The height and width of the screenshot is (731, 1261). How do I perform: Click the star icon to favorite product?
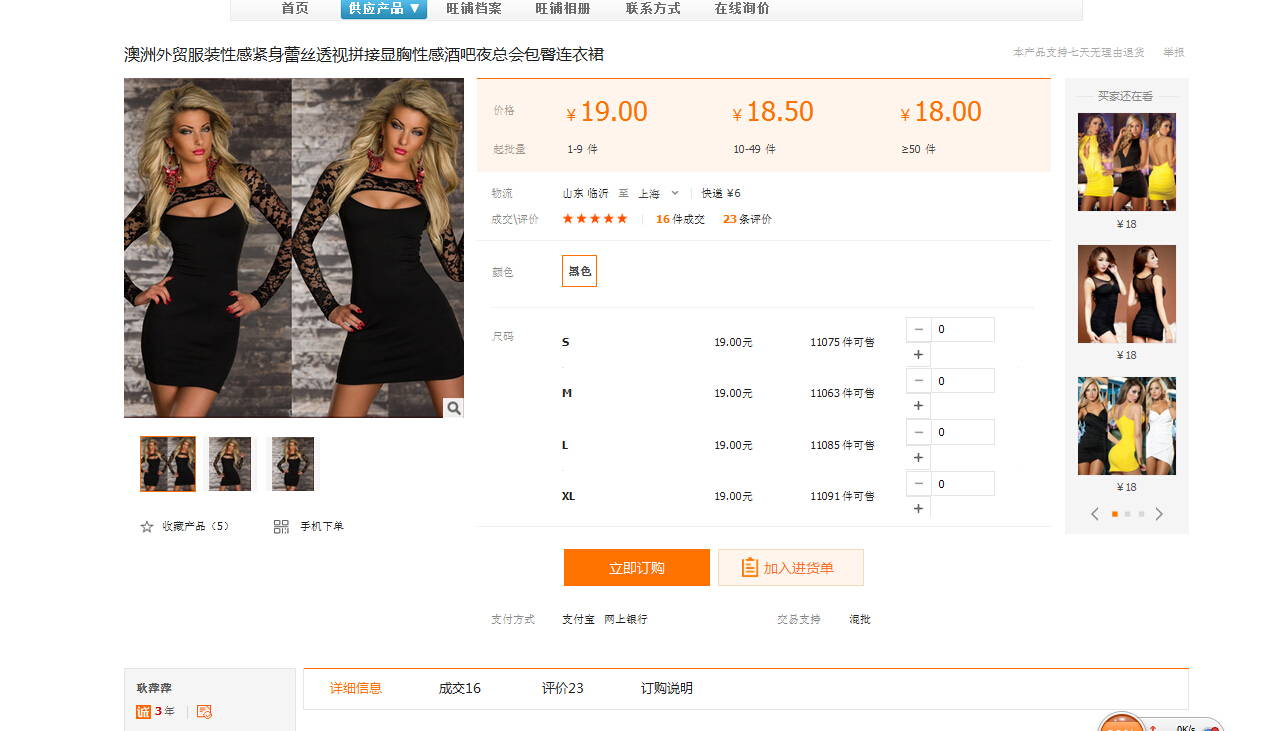click(147, 526)
